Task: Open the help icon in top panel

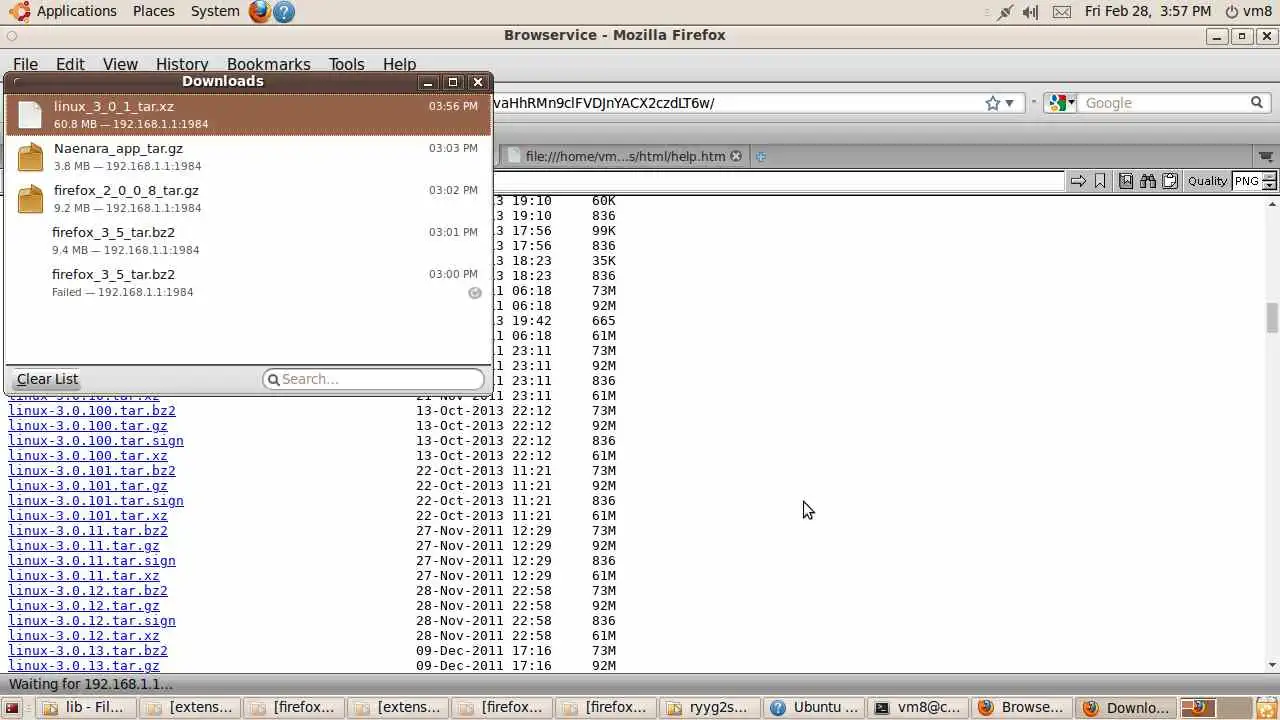Action: (284, 11)
